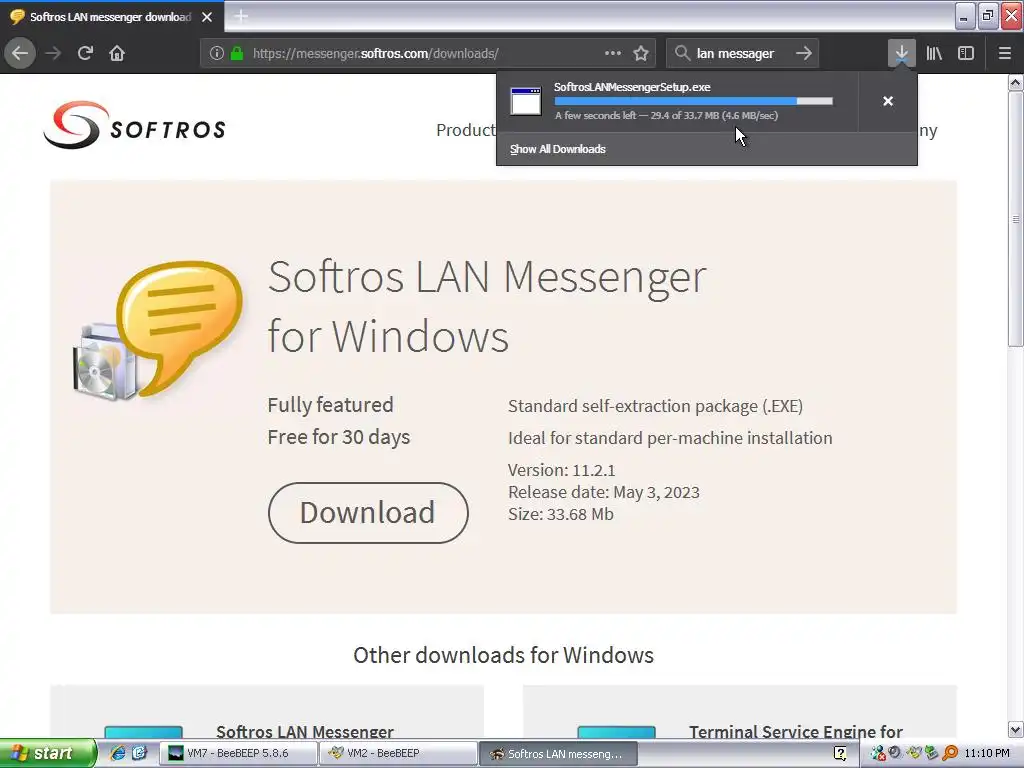Click the Softros logo
Viewport: 1024px width, 768px height.
click(x=135, y=125)
